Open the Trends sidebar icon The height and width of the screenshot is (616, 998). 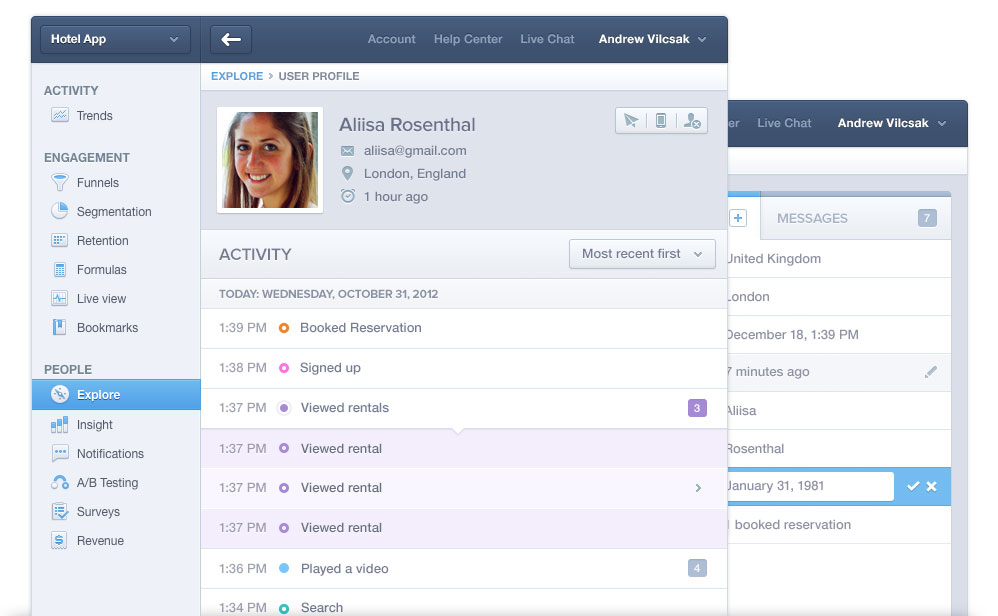point(60,115)
